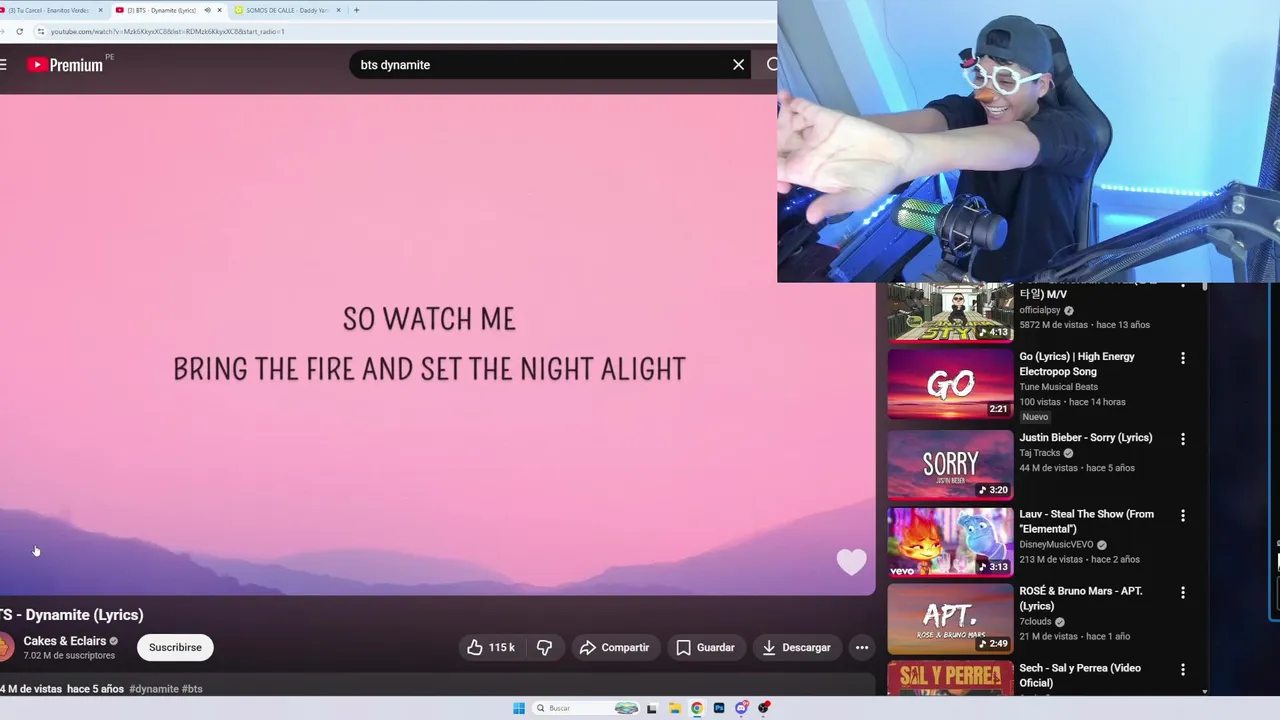1280x720 pixels.
Task: Open options menu for 'Go (Lyrics)' video
Action: coord(1183,358)
